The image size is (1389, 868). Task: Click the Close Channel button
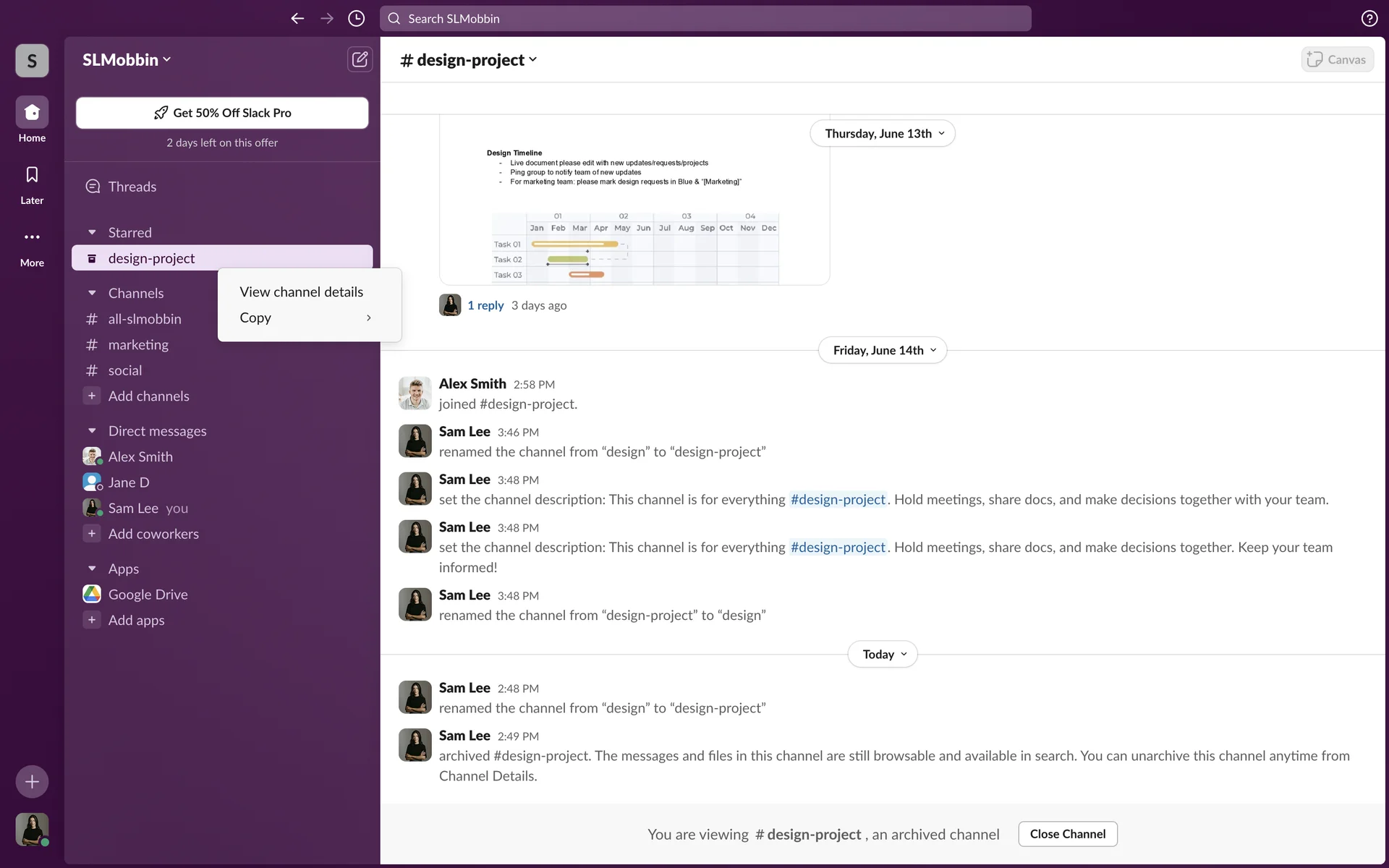pos(1067,834)
